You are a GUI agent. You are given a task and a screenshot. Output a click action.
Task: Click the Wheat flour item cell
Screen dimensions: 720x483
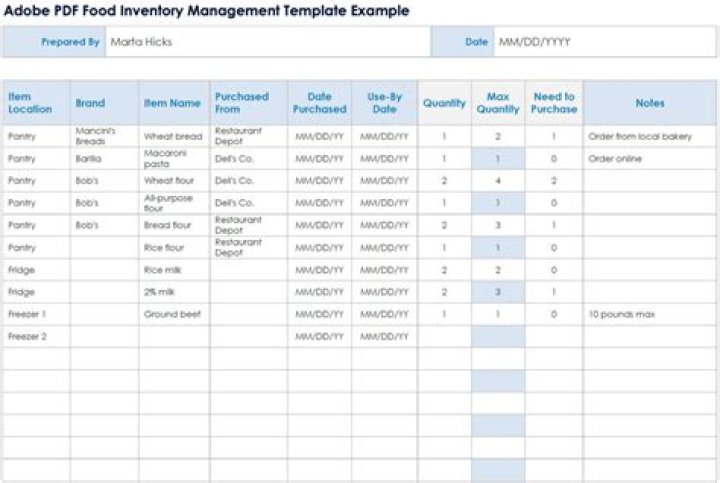tap(174, 180)
